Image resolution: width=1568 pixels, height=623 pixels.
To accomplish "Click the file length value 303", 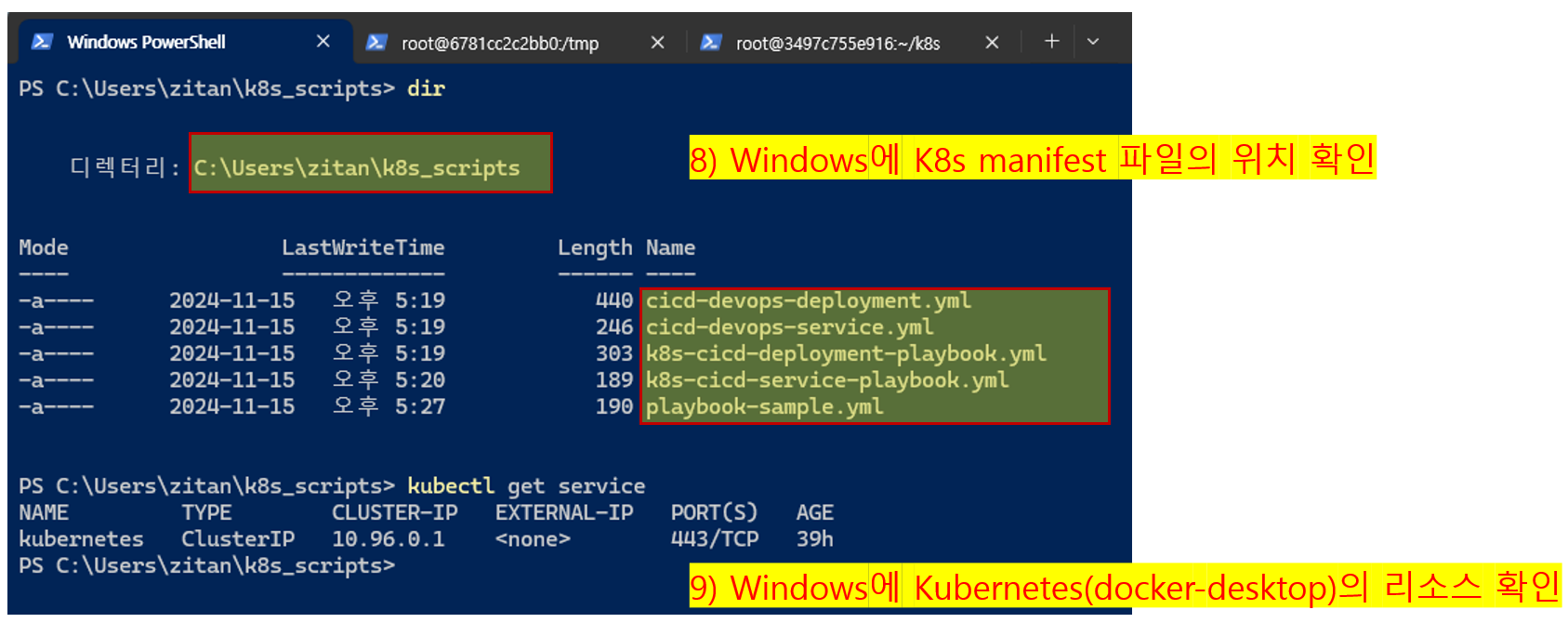I will click(614, 353).
